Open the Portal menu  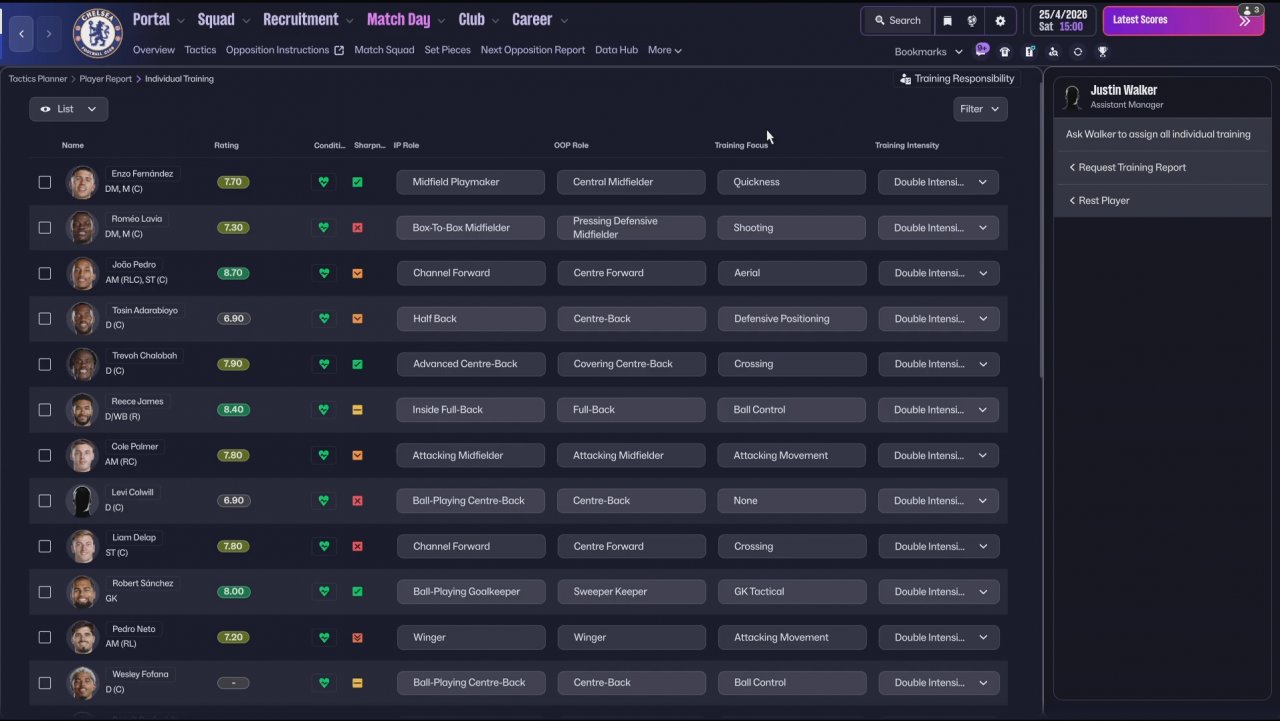pyautogui.click(x=159, y=20)
